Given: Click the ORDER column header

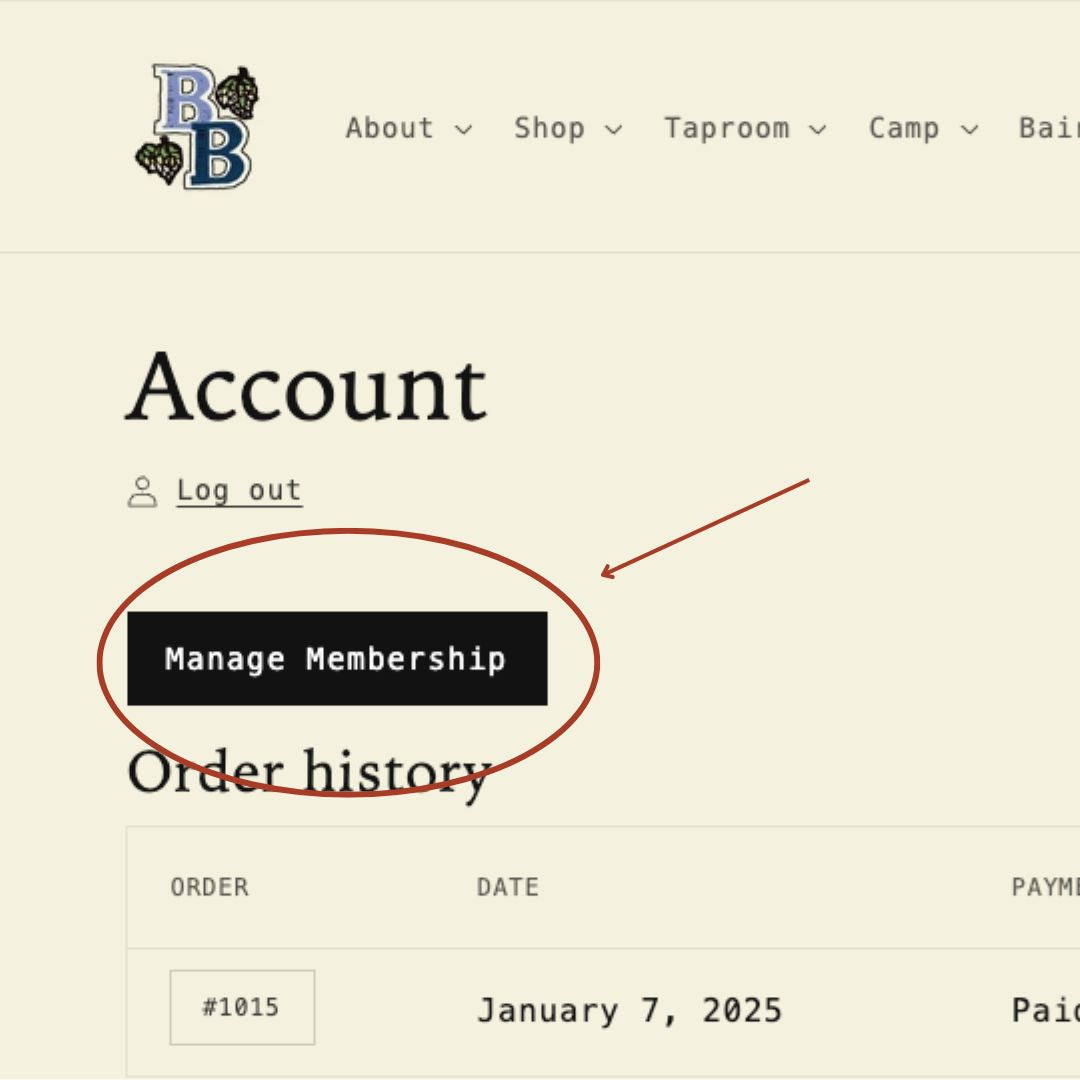Looking at the screenshot, I should click(210, 887).
